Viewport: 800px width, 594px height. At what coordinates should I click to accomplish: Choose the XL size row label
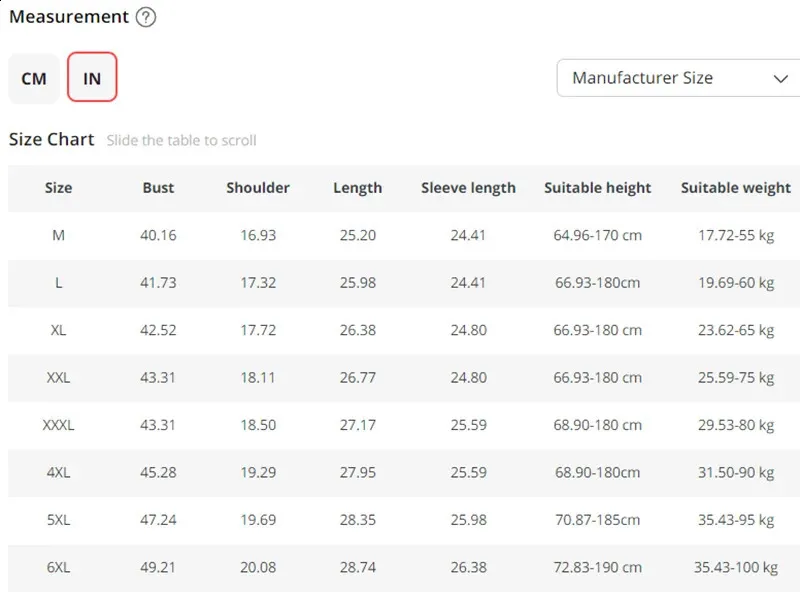(59, 331)
